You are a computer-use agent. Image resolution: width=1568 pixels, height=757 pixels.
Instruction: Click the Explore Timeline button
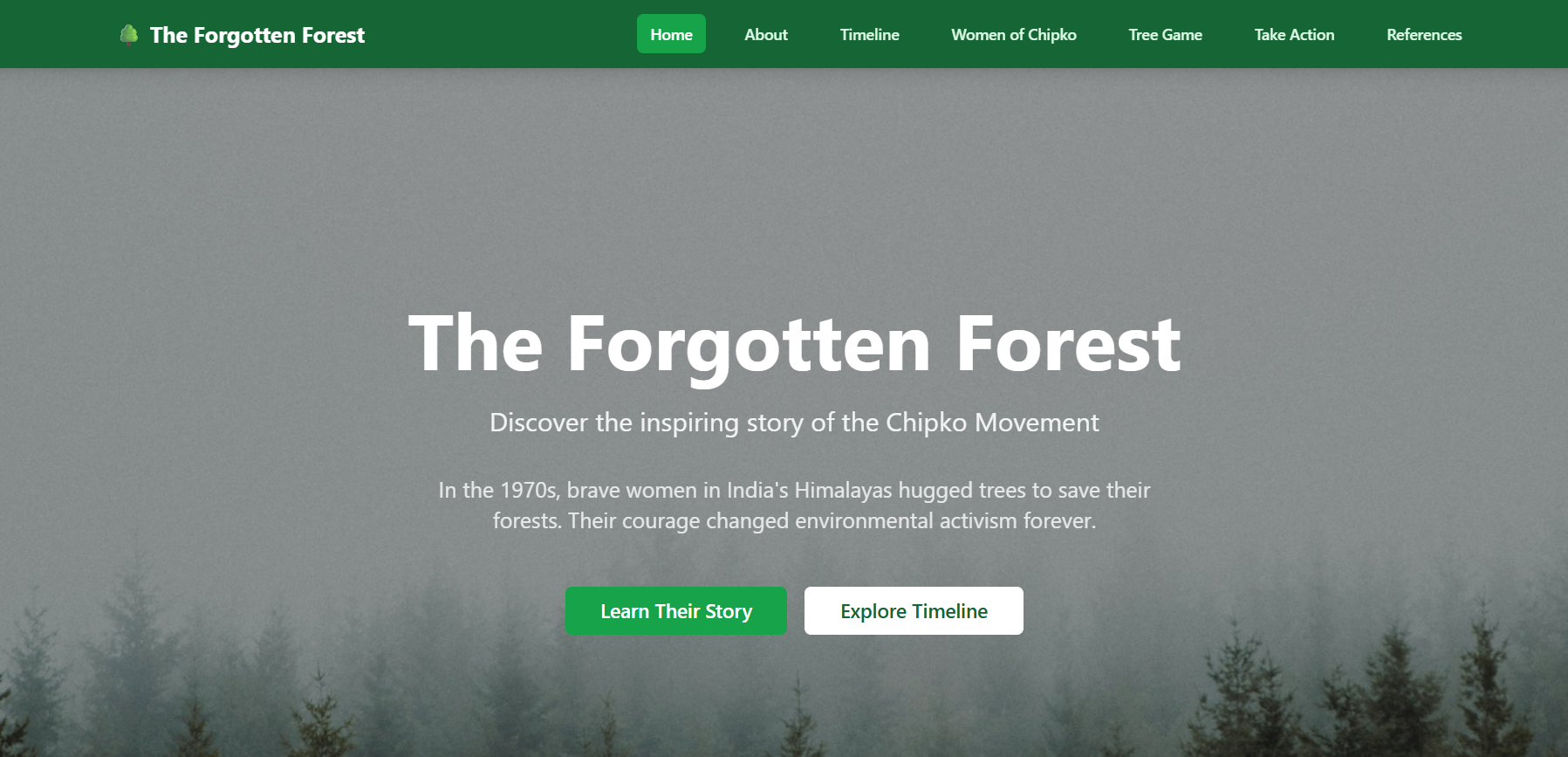tap(914, 611)
